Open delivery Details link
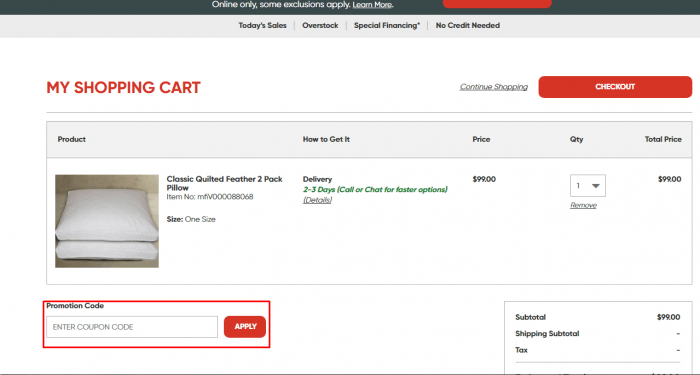The width and height of the screenshot is (700, 375). coord(317,200)
